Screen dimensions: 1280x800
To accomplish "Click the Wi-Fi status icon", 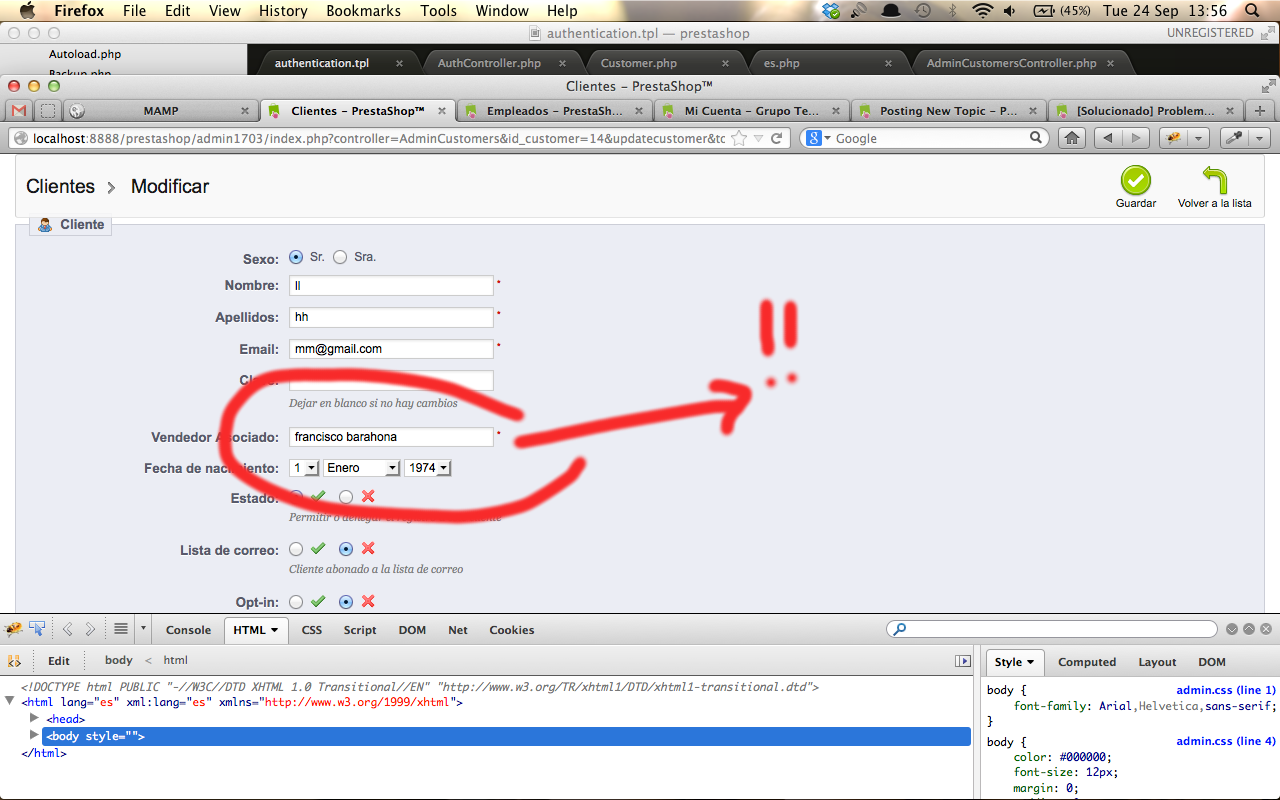I will tap(982, 11).
